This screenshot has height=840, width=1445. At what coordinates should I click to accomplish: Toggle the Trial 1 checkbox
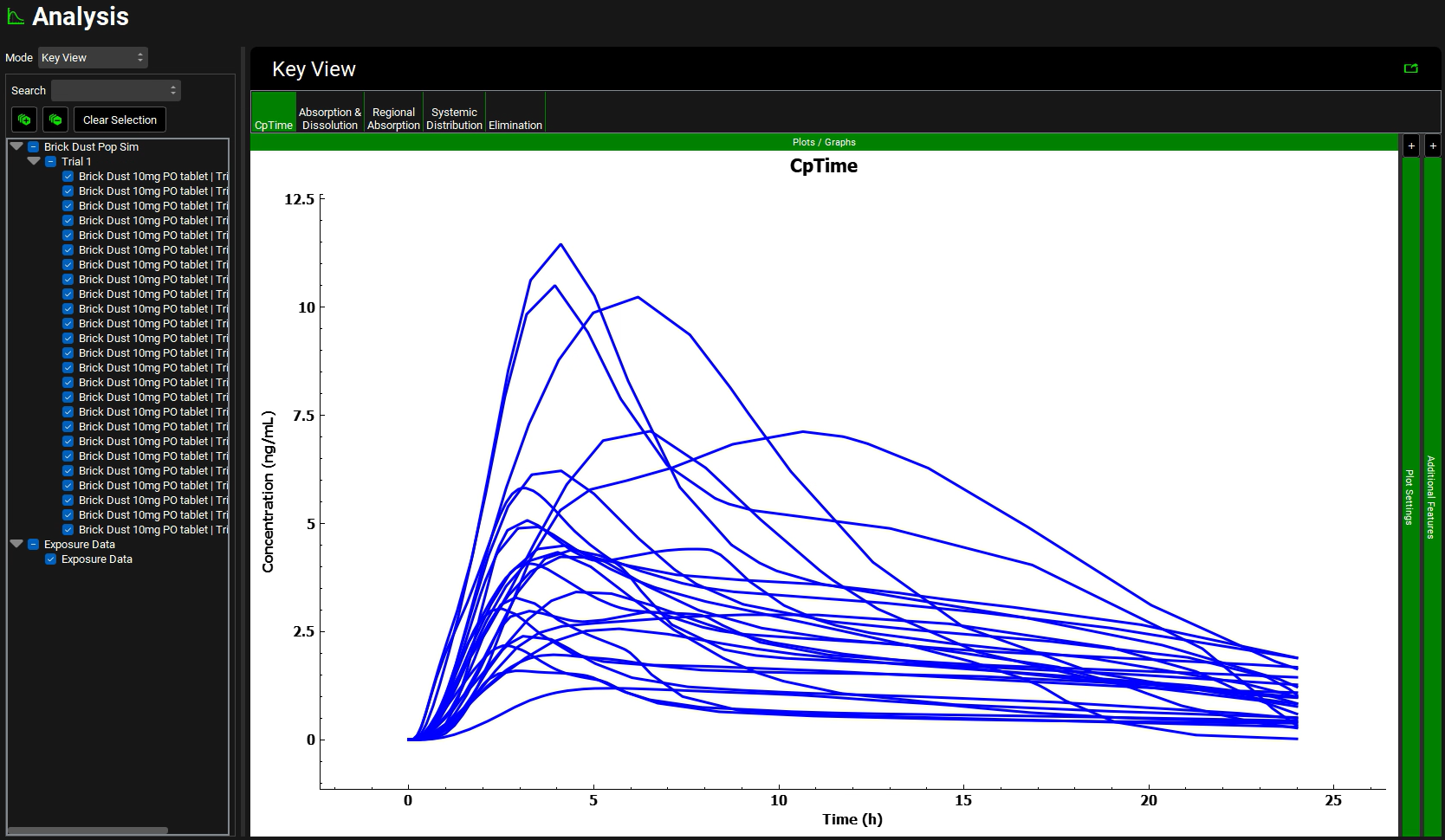[51, 162]
